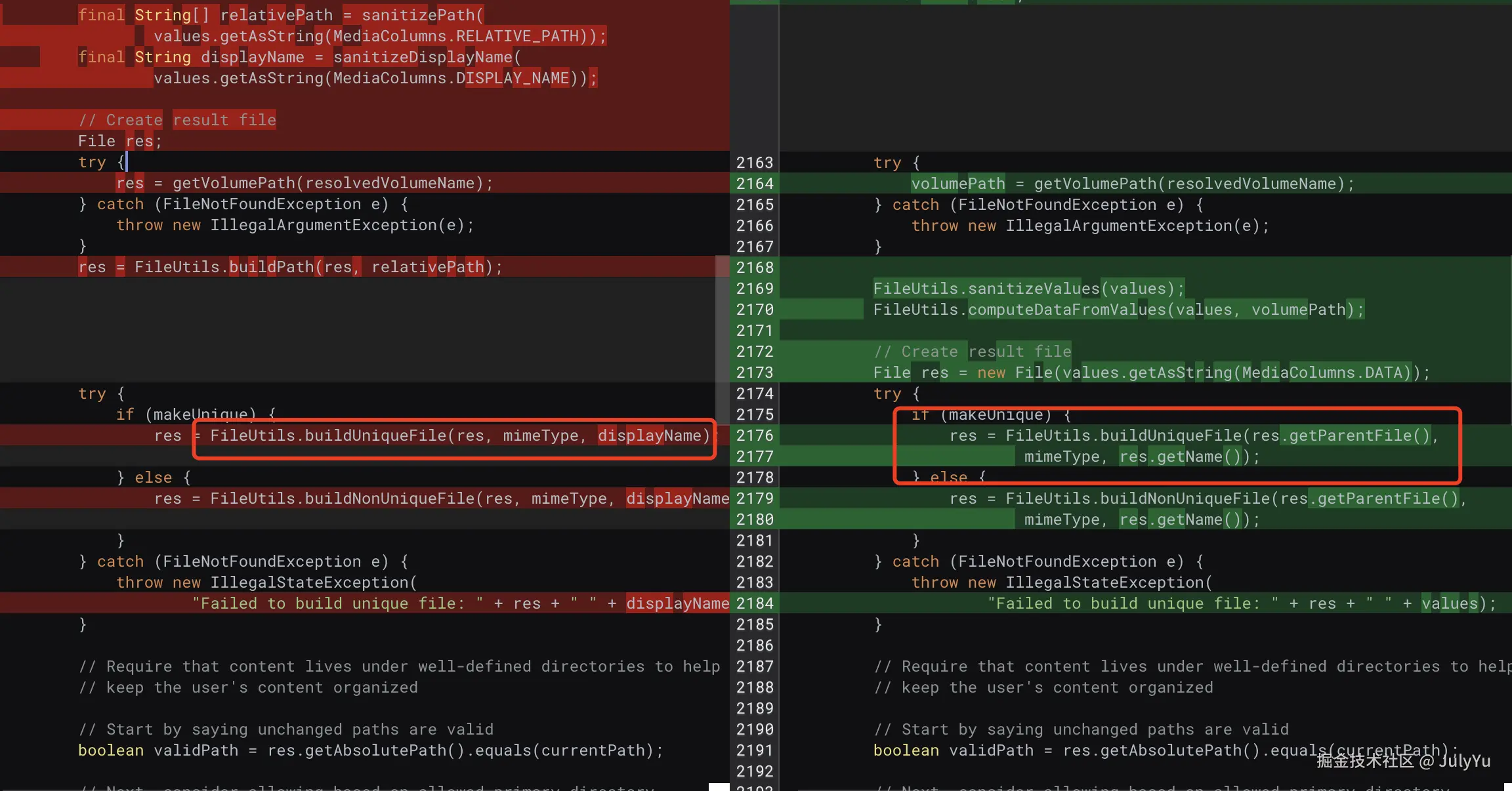This screenshot has height=791, width=1512.
Task: Click line number 2184 in gutter
Action: point(754,603)
